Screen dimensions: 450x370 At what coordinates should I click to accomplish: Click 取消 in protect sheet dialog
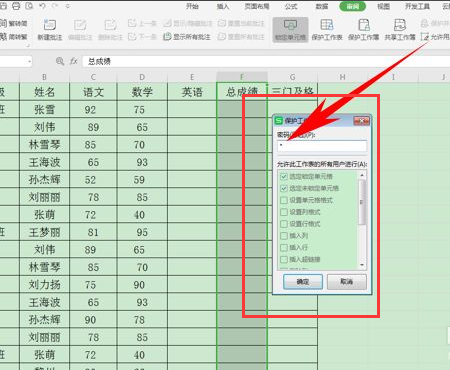tap(347, 282)
